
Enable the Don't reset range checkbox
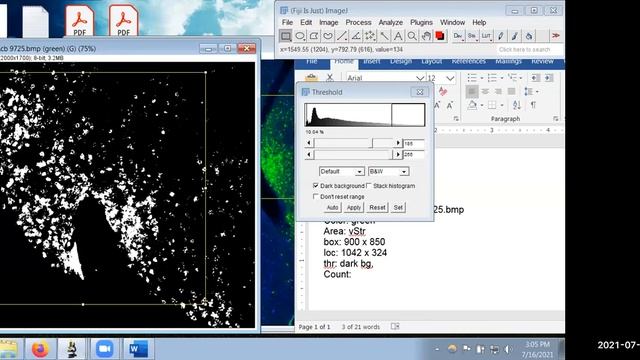click(316, 196)
